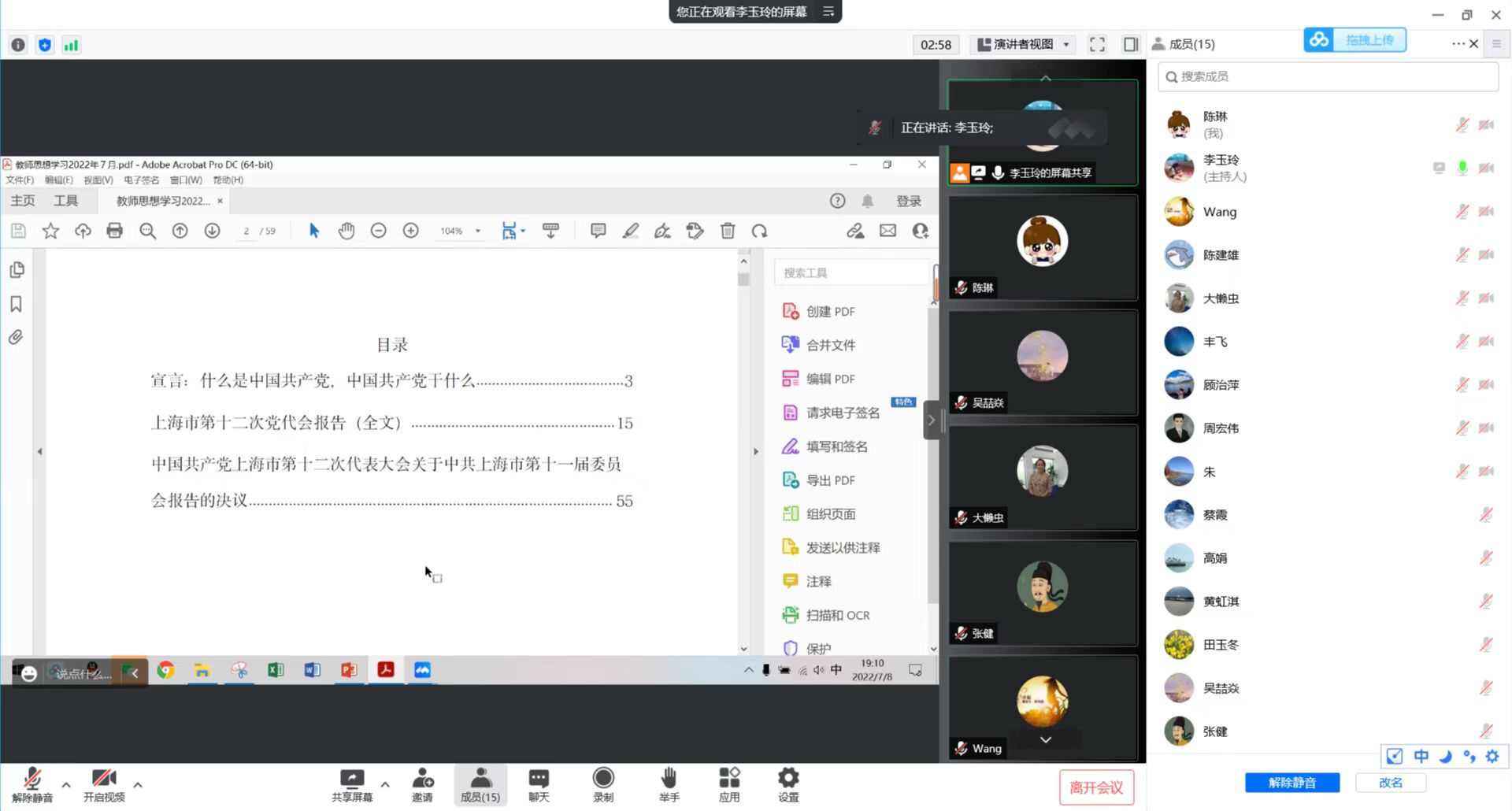Toggle mic icon for 李玉玲 host
This screenshot has height=811, width=1512.
(x=1462, y=168)
